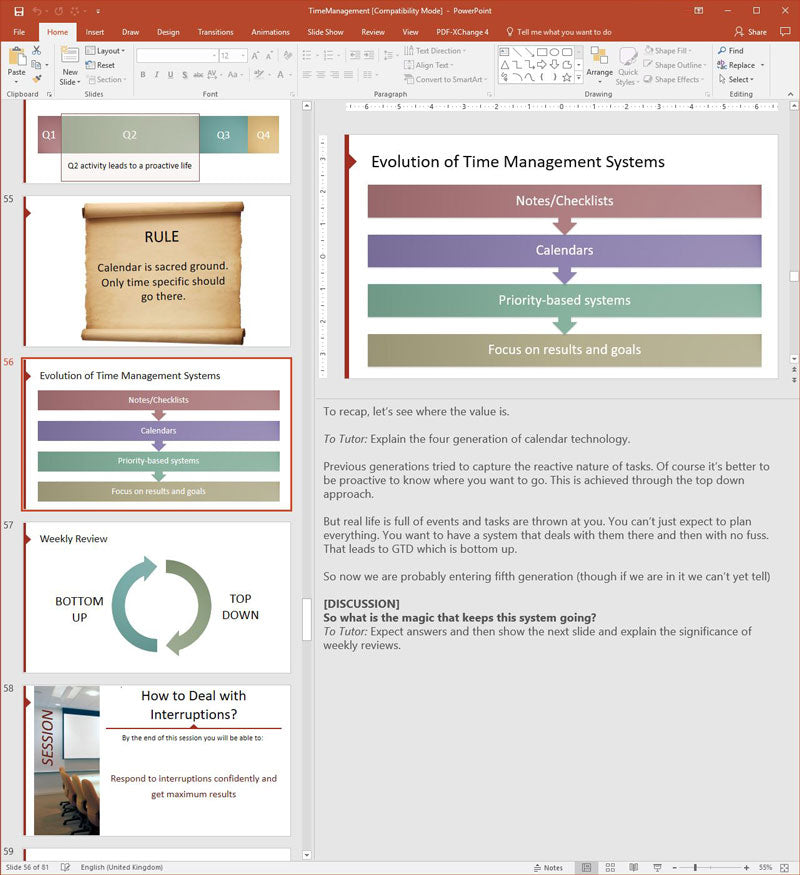Open the Section dropdown

[x=106, y=80]
